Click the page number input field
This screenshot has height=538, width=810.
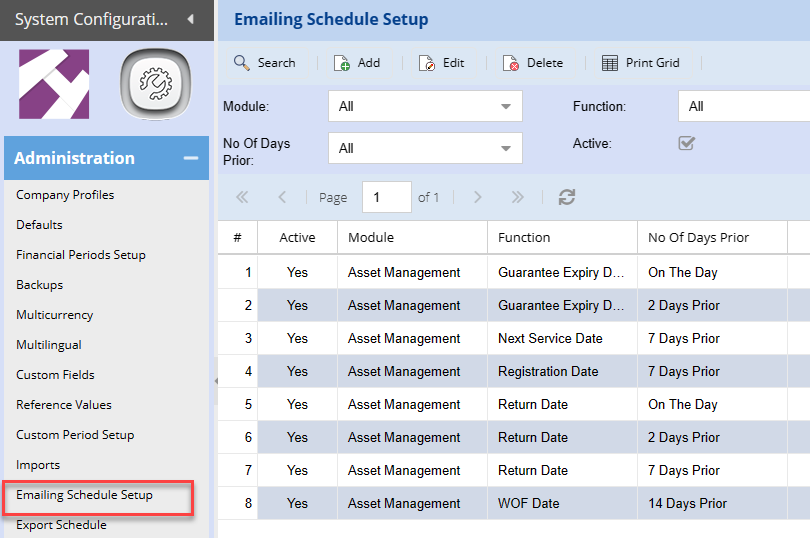point(386,197)
